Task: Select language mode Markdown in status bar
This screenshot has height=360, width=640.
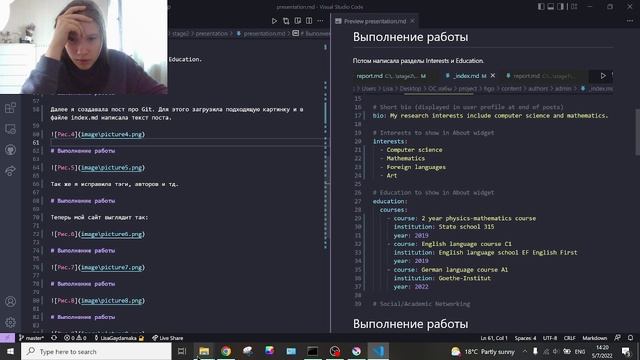Action: tap(594, 338)
